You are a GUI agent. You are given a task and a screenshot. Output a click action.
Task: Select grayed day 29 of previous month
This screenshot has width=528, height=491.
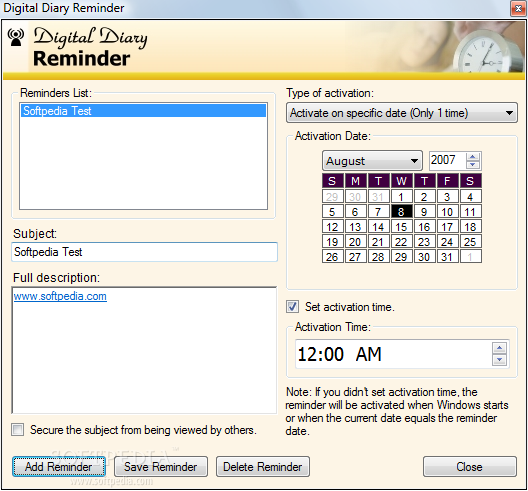(x=332, y=196)
